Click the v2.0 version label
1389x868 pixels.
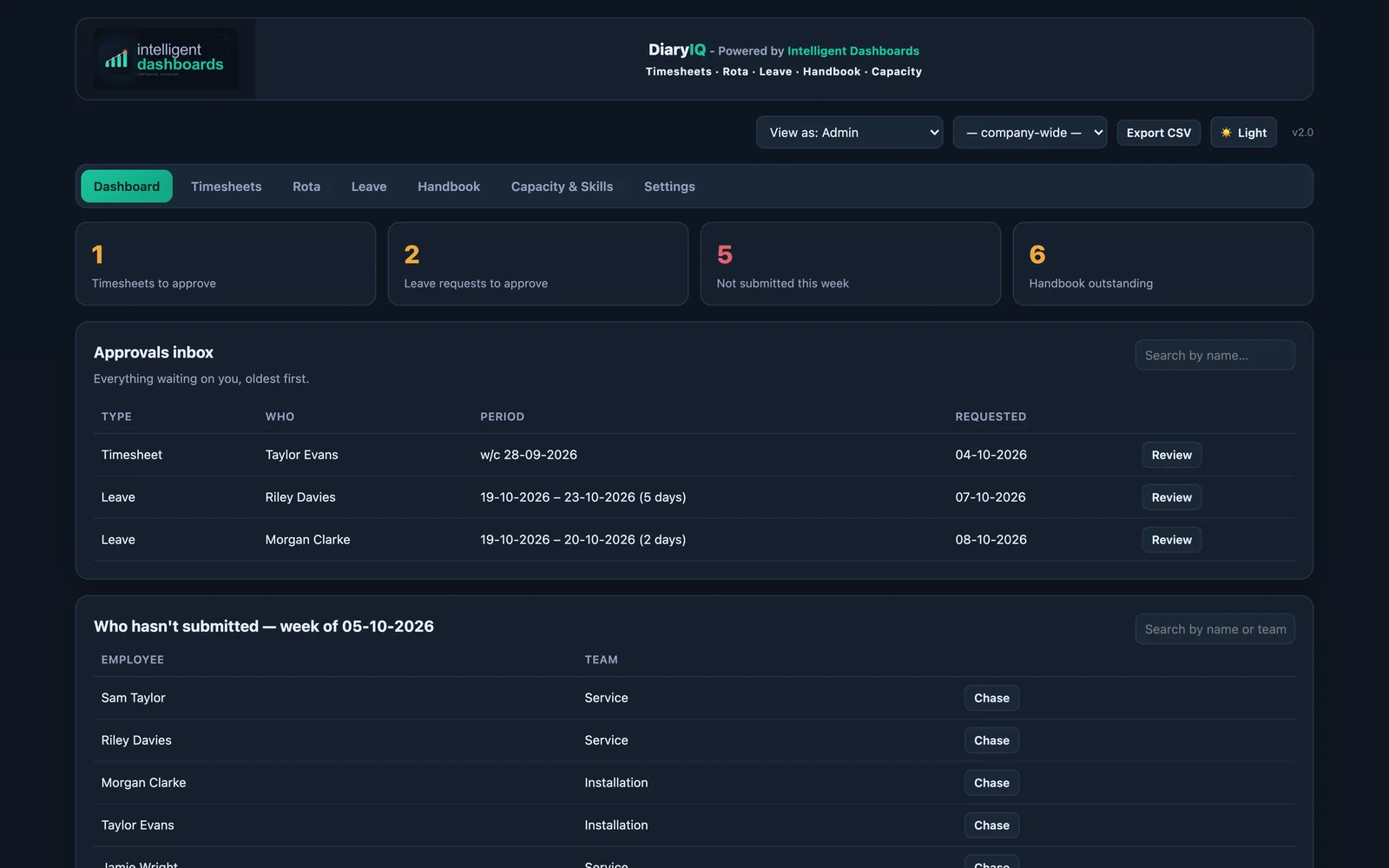point(1302,133)
